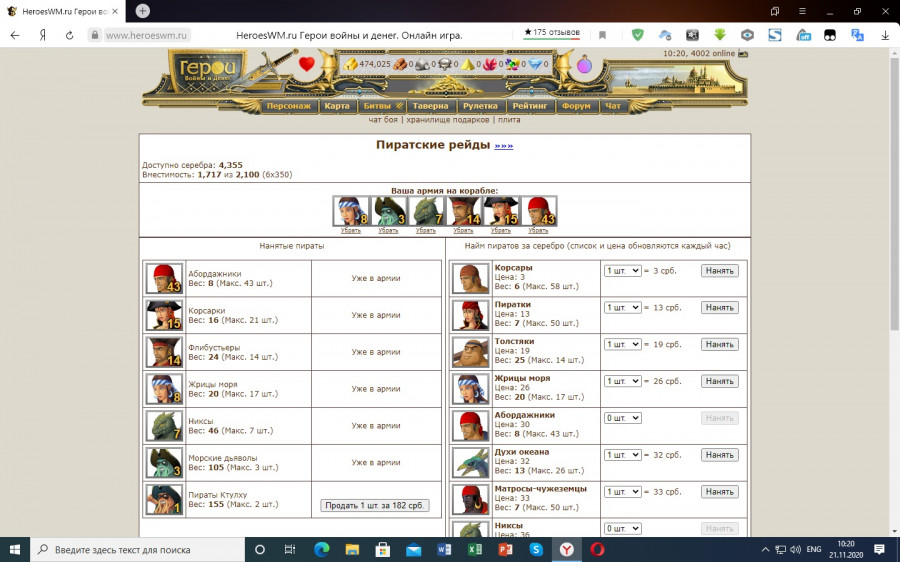The image size is (900, 562).
Task: Open Windows notification center icon
Action: point(879,549)
